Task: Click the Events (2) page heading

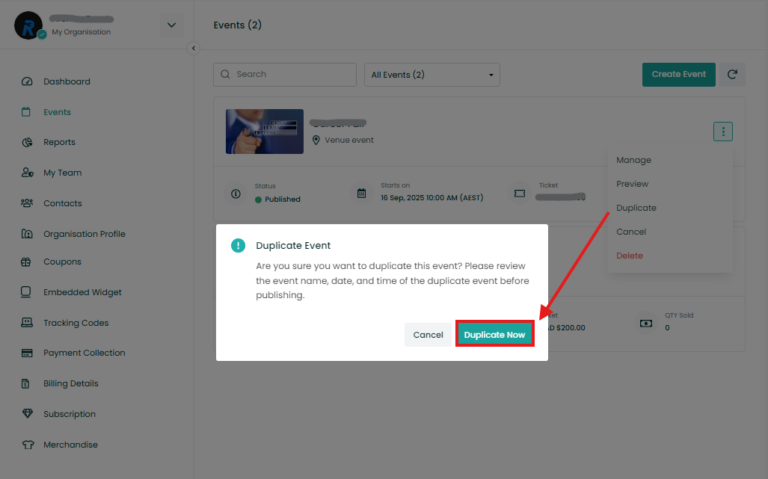Action: pos(237,25)
